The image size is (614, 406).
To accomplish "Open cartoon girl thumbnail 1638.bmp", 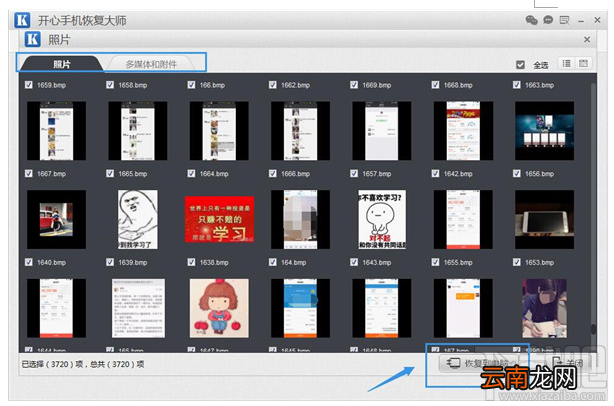I will coord(219,308).
